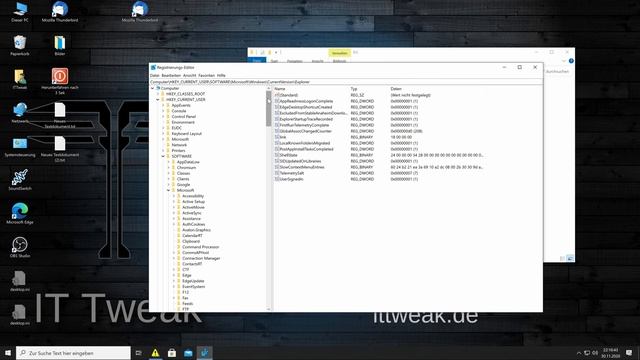Click the Computer root icon in tree
The image size is (640, 360).
point(158,88)
